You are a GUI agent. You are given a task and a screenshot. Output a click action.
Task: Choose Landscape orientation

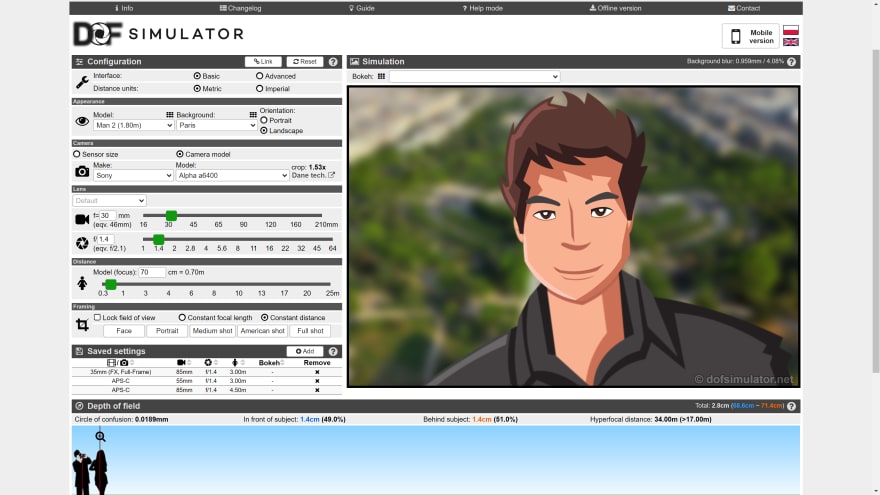coord(264,130)
